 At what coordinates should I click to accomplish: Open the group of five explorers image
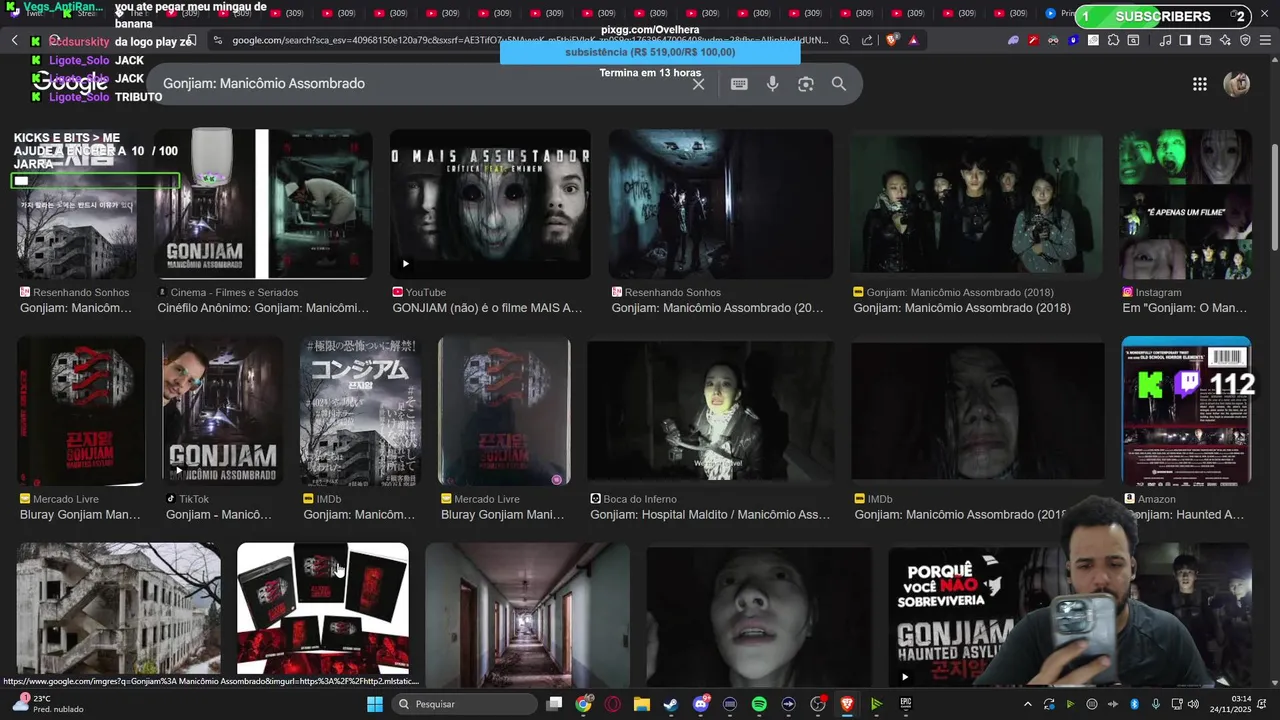point(977,204)
